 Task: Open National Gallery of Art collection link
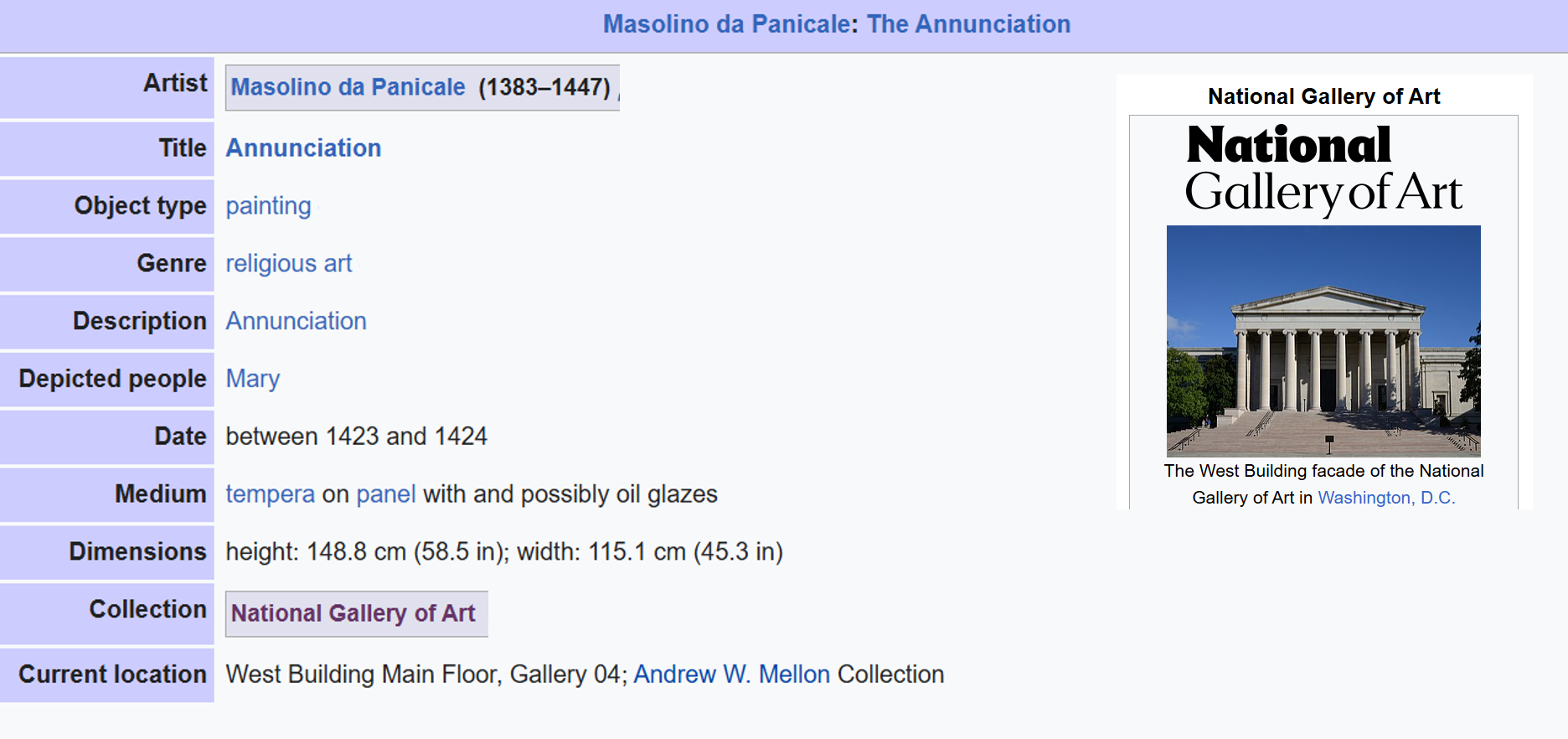click(x=353, y=613)
